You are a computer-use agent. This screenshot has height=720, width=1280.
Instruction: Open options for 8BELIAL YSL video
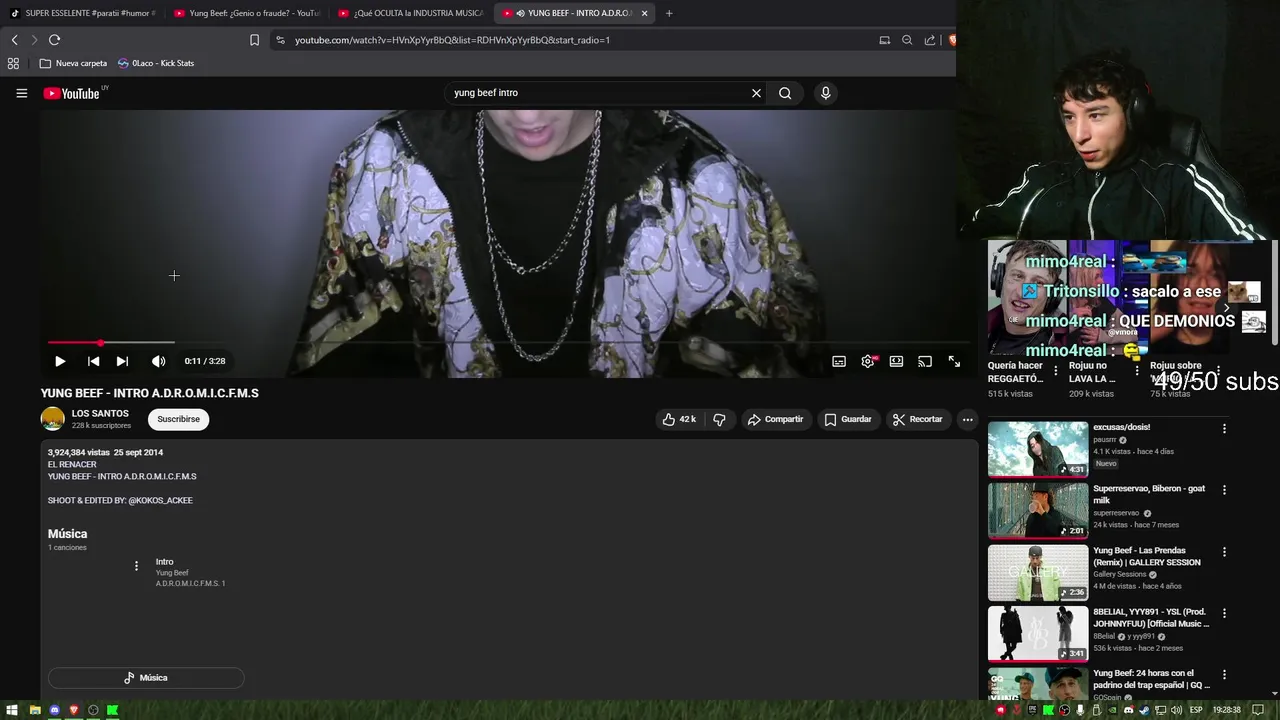[x=1224, y=613]
